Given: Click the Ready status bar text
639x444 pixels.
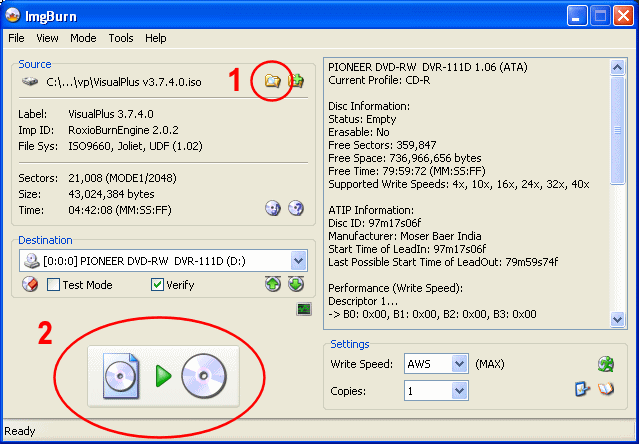Looking at the screenshot, I should point(20,431).
